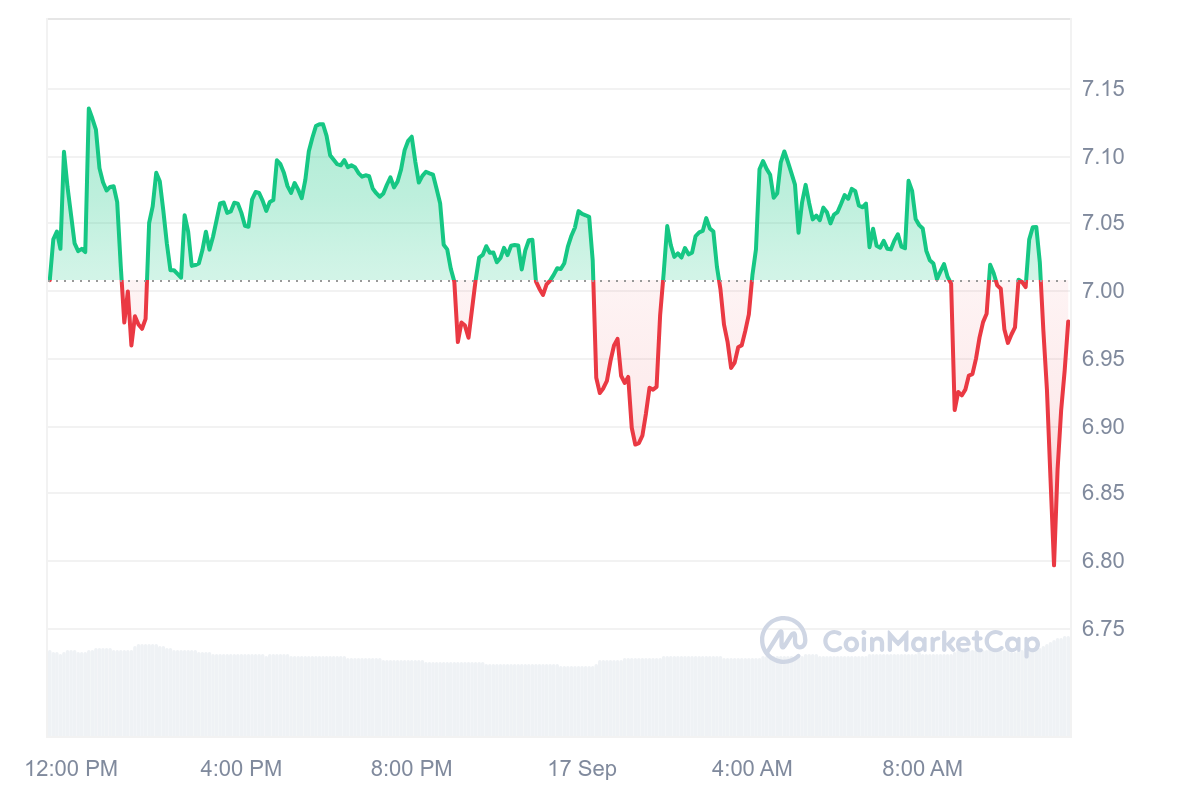This screenshot has width=1200, height=800.
Task: Select the 4:00 AM time axis label
Action: pyautogui.click(x=752, y=769)
